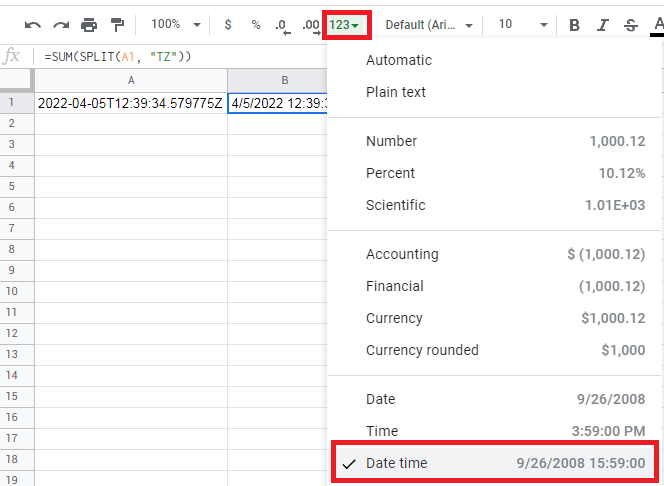Select row 2 header

(17, 124)
